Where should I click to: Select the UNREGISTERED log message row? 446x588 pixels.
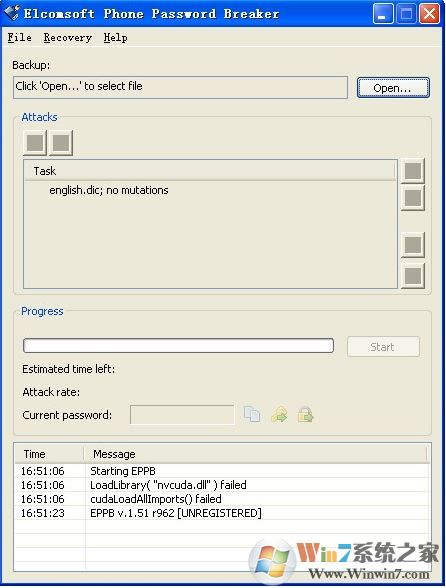click(x=222, y=513)
